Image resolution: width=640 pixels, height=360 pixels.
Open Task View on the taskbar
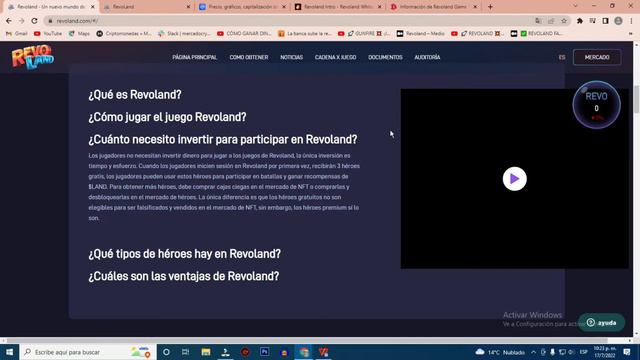185,352
